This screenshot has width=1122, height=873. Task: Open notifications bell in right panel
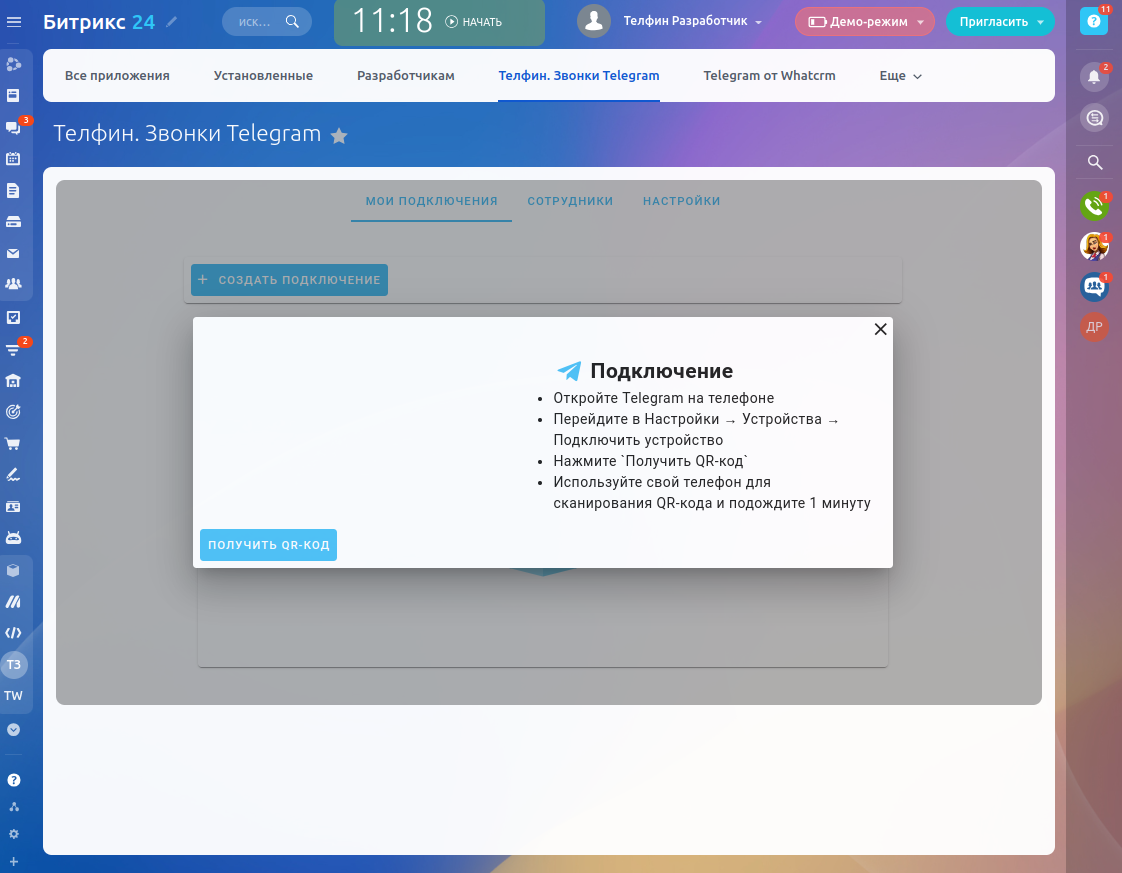coord(1094,77)
